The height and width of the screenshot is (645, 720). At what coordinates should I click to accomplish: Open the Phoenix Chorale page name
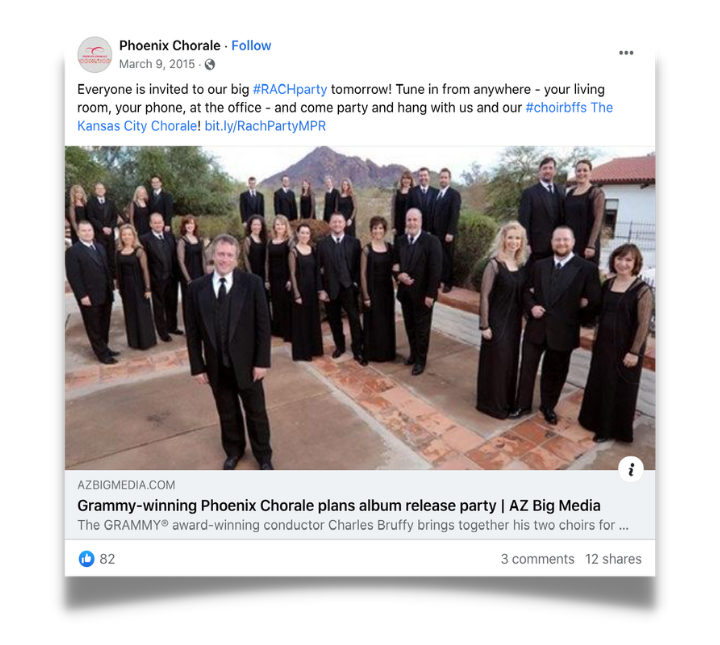(x=169, y=45)
